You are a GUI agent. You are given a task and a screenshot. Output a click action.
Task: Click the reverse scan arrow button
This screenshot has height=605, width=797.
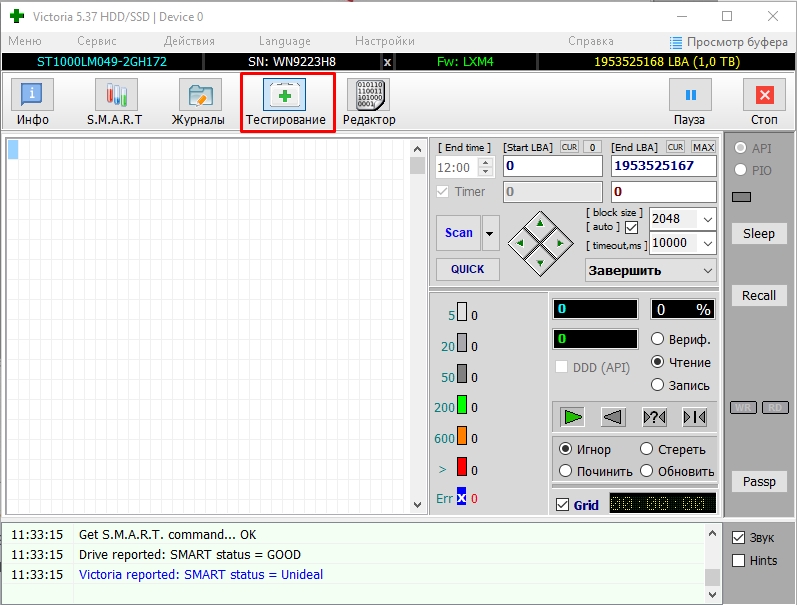[x=613, y=417]
